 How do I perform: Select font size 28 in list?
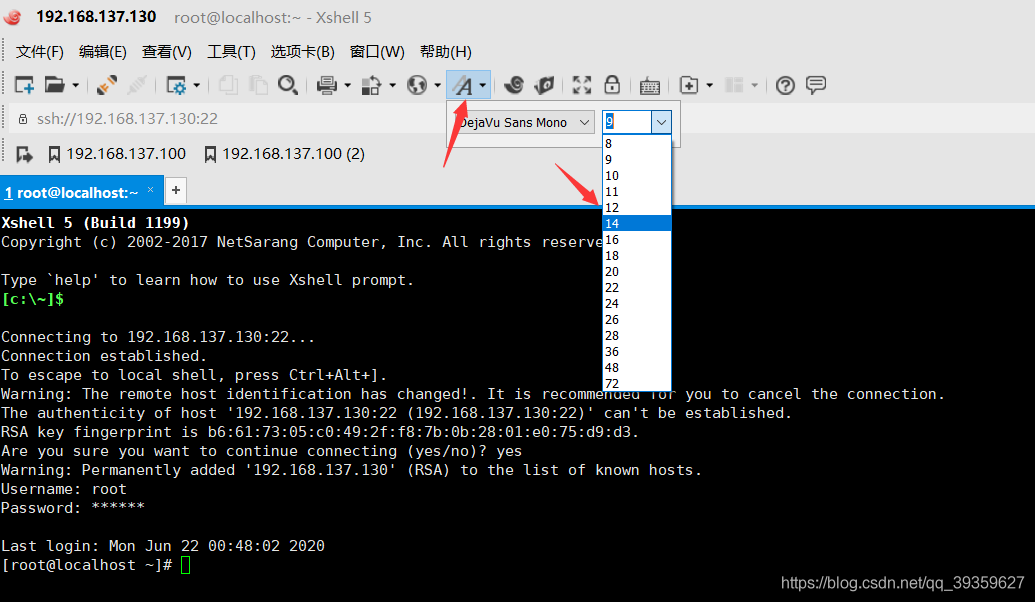click(636, 335)
